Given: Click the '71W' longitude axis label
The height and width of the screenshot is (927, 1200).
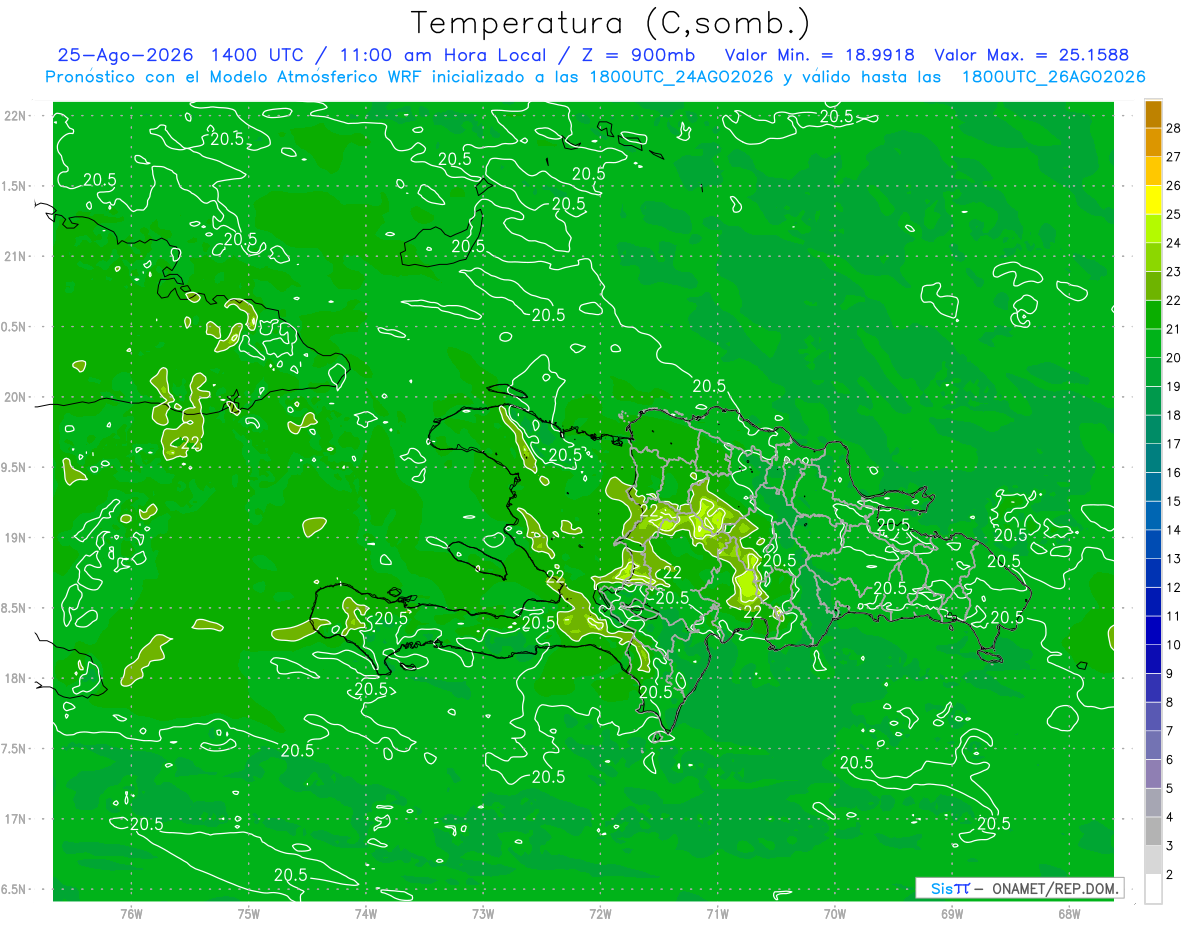Looking at the screenshot, I should tap(717, 913).
